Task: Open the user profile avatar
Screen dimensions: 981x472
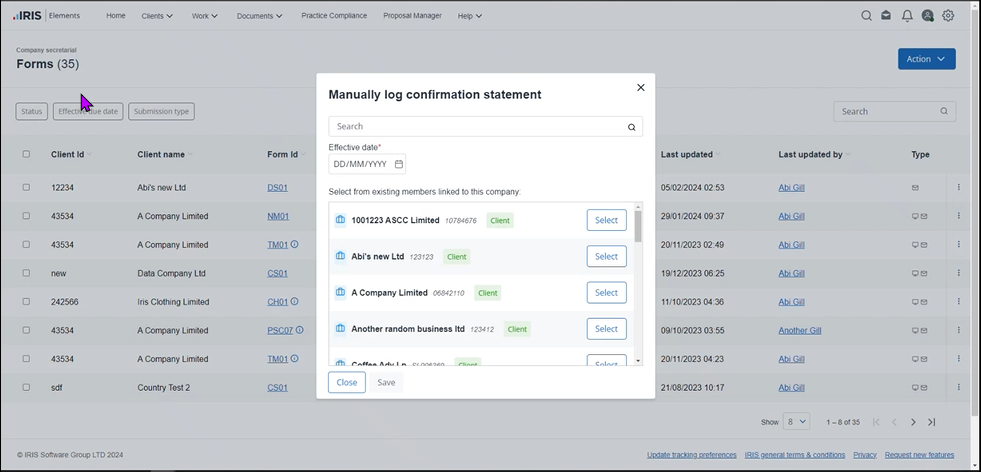Action: 928,16
